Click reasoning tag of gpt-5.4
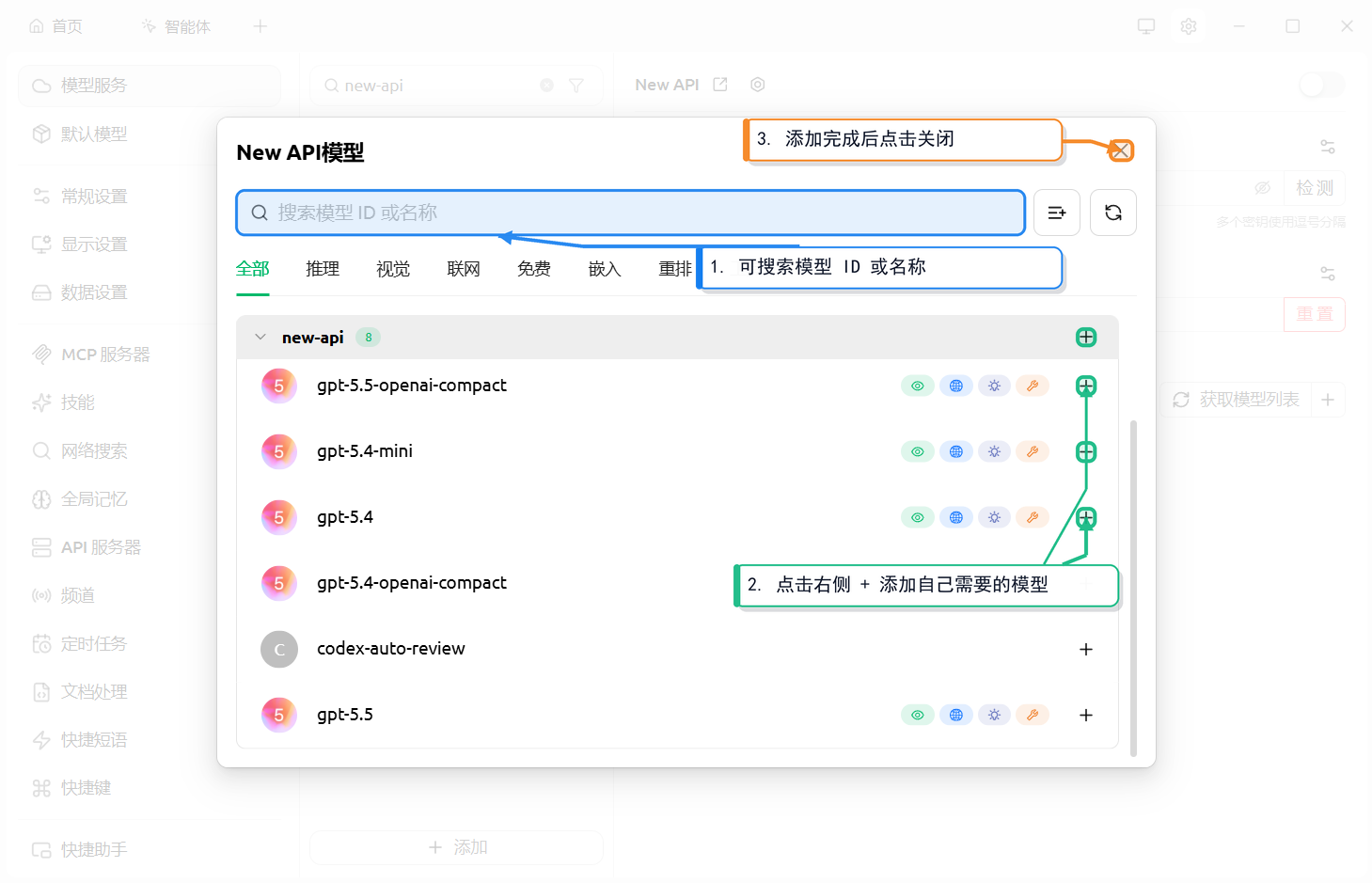Viewport: 1372px width, 883px height. click(x=994, y=517)
